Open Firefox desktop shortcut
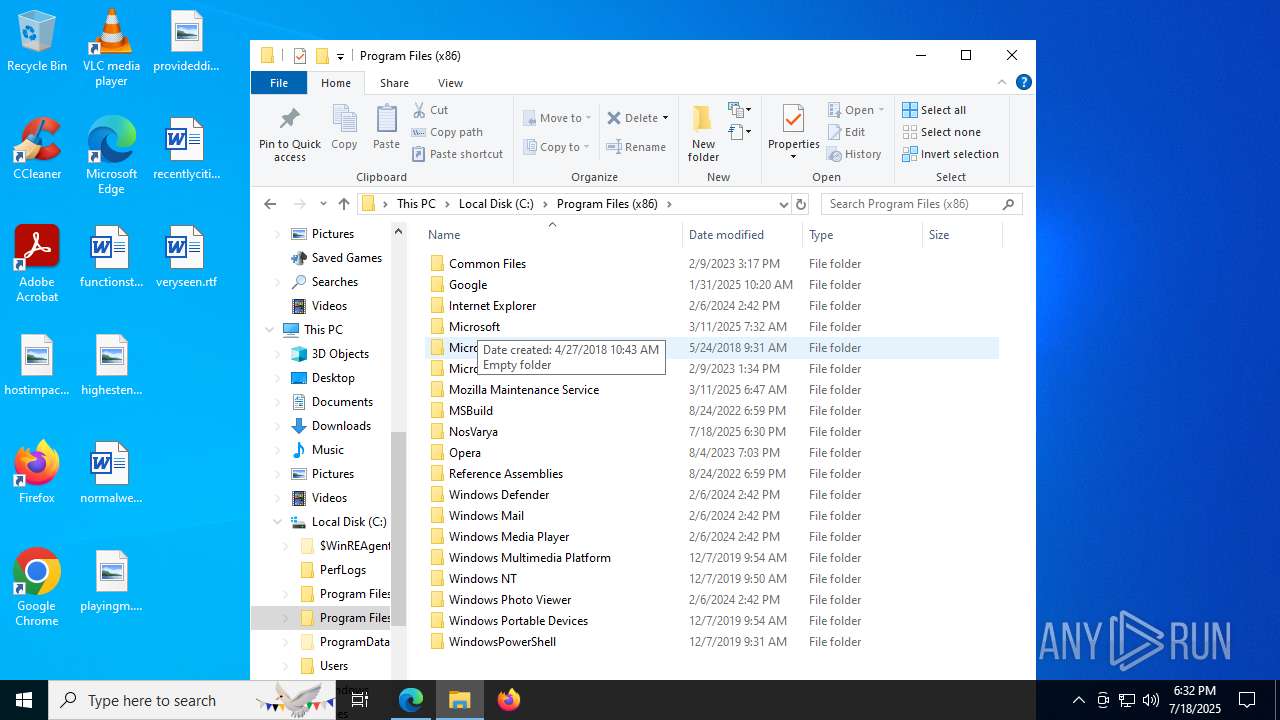The height and width of the screenshot is (720, 1280). pyautogui.click(x=37, y=472)
